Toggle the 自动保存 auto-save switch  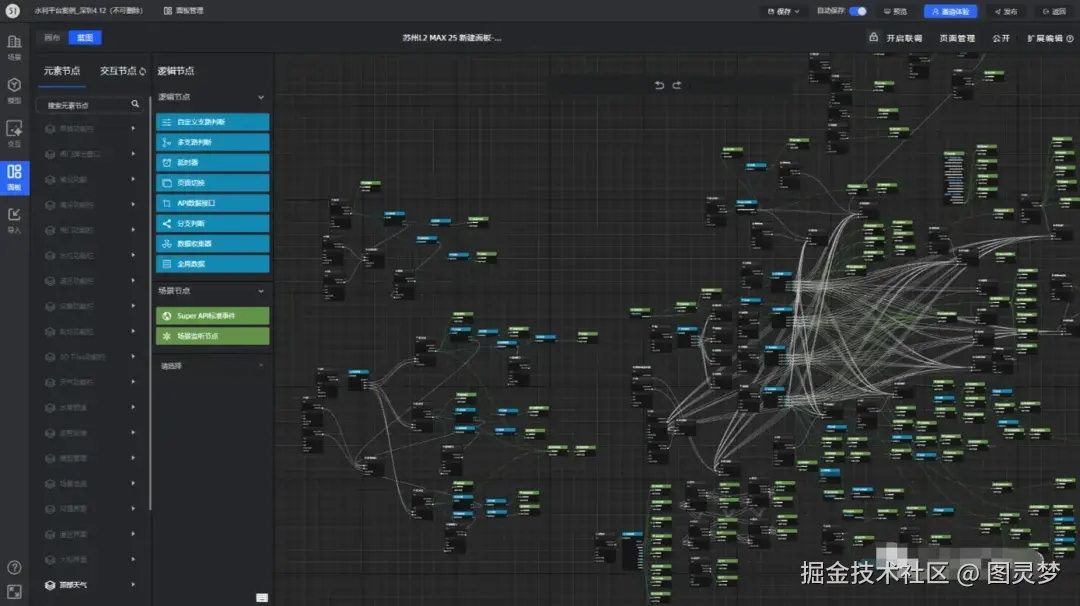click(858, 11)
